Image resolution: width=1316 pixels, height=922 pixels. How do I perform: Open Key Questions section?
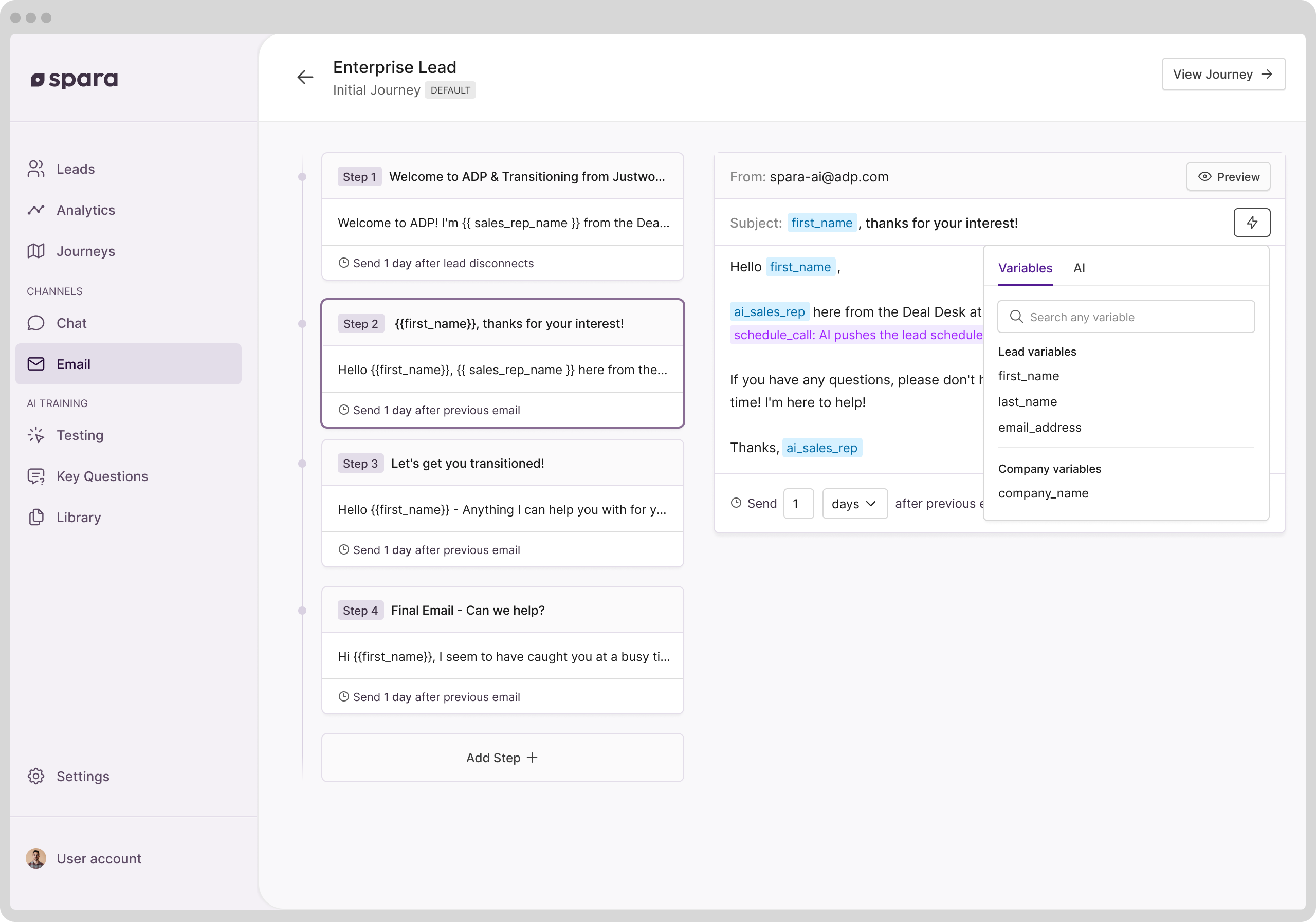(x=102, y=476)
